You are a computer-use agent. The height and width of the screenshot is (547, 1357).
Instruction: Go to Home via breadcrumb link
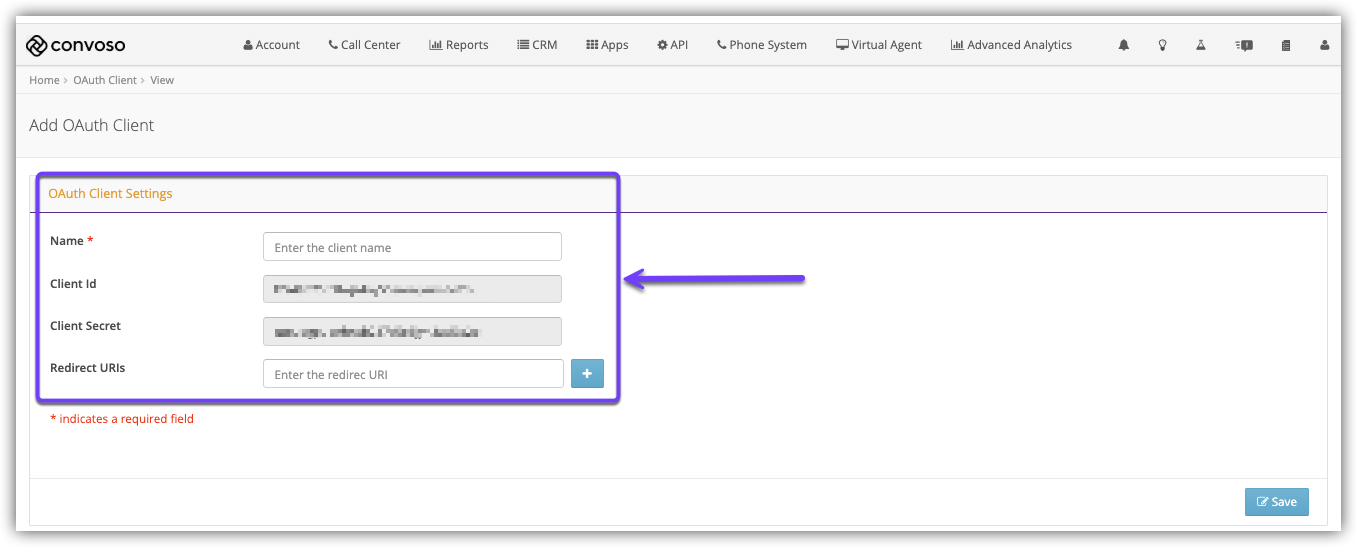(x=44, y=80)
